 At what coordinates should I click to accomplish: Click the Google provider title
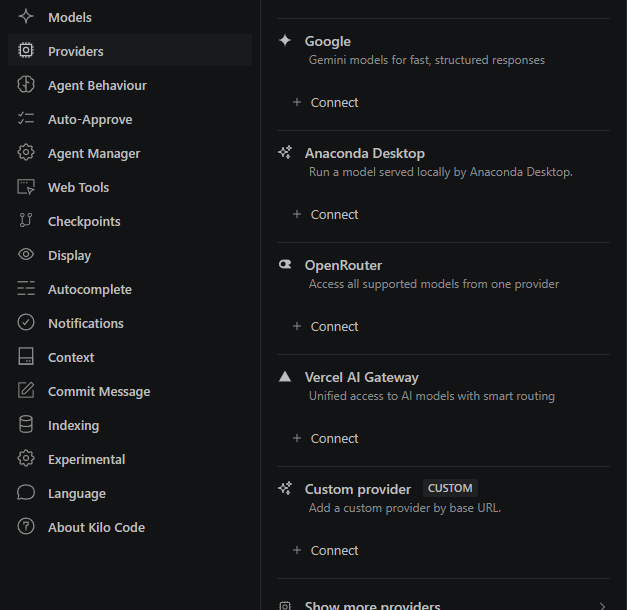click(327, 41)
